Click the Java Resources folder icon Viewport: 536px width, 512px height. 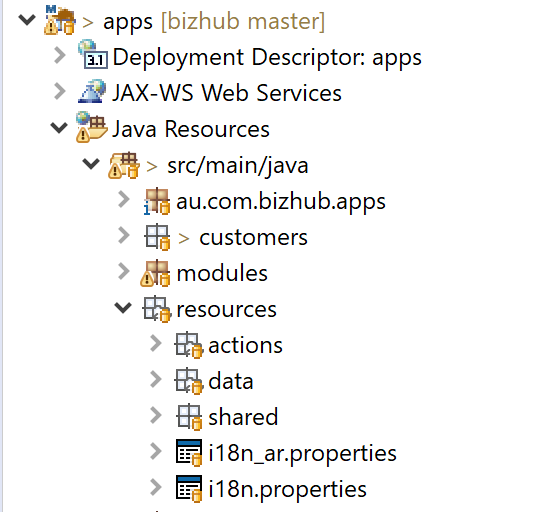[91, 127]
